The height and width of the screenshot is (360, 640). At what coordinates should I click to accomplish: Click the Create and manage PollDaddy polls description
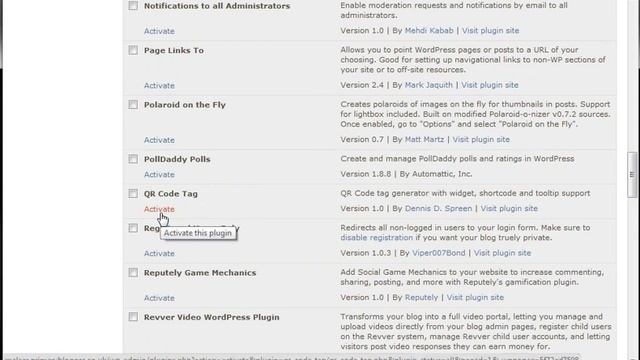(457, 158)
